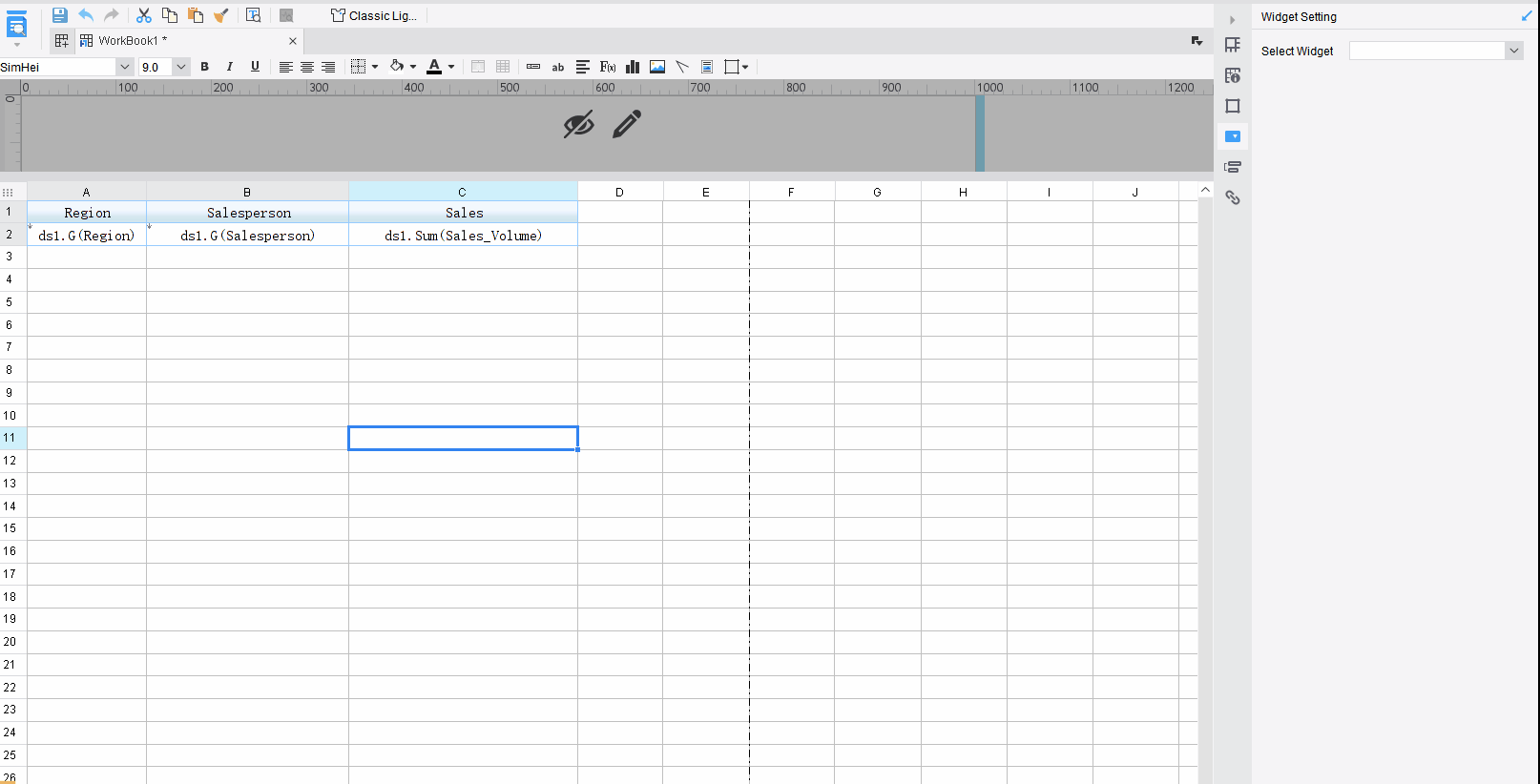Image resolution: width=1540 pixels, height=784 pixels.
Task: Center-align cell text
Action: click(x=307, y=67)
